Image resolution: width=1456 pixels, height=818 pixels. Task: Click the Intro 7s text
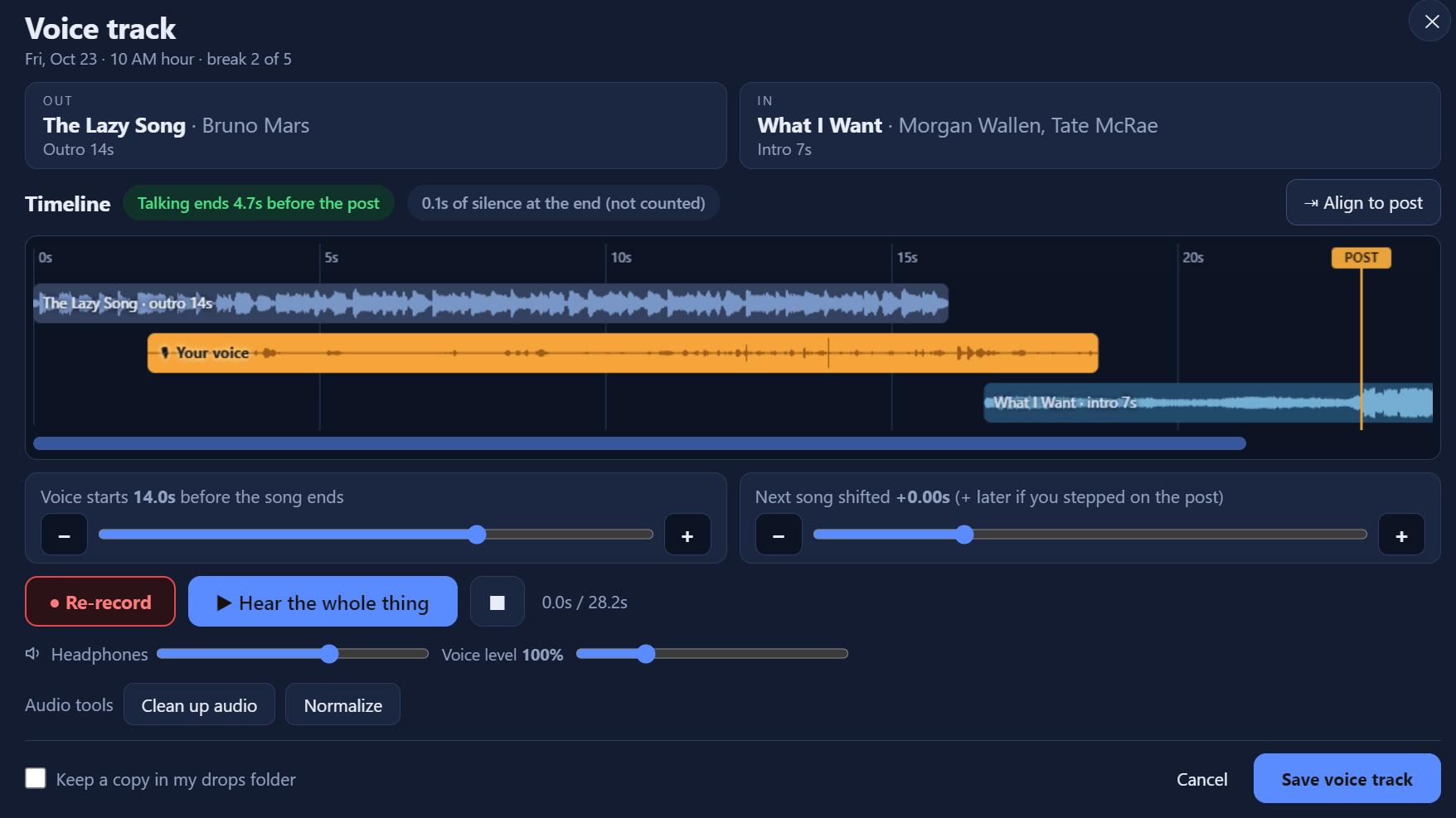[x=784, y=149]
